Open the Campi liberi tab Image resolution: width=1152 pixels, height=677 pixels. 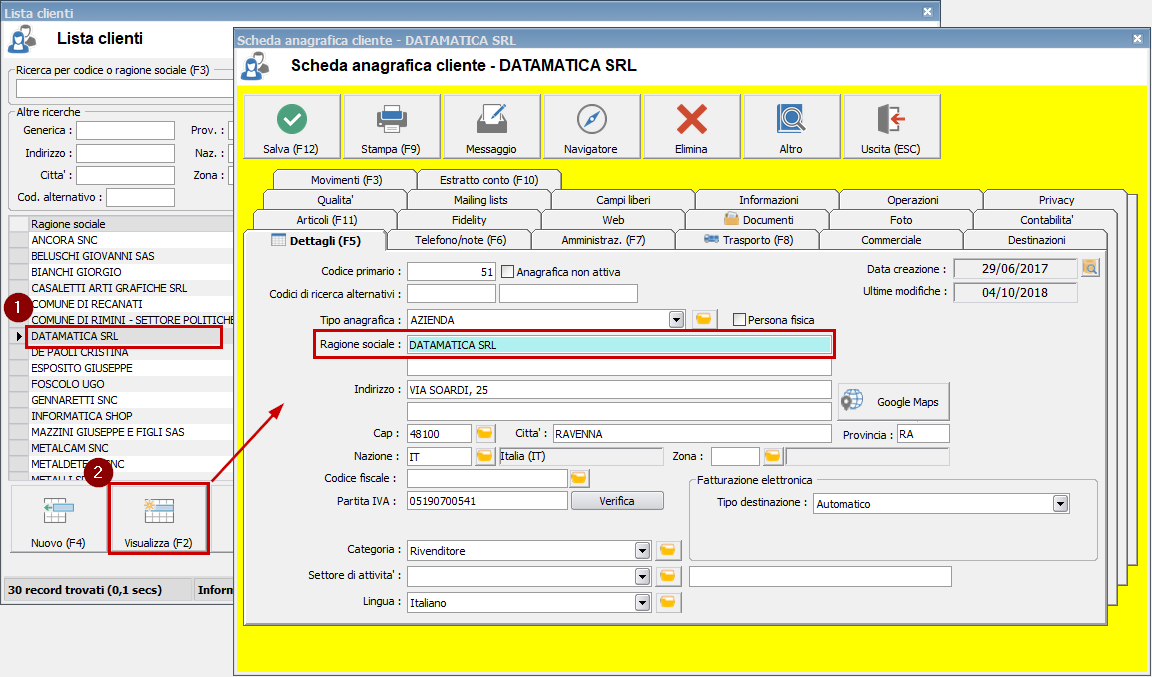[623, 200]
